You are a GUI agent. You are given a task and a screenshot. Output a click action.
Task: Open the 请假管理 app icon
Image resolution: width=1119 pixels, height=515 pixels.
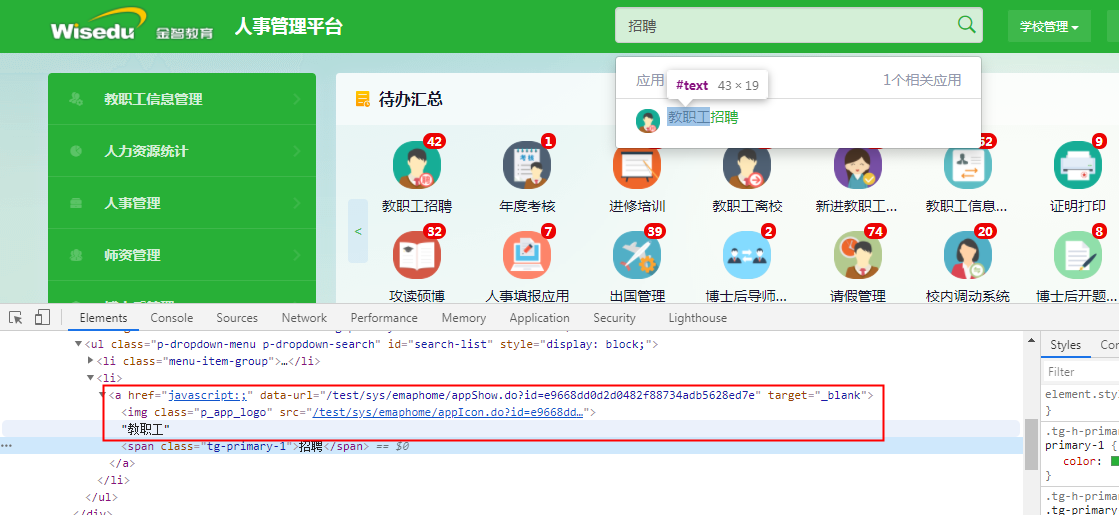tap(857, 255)
